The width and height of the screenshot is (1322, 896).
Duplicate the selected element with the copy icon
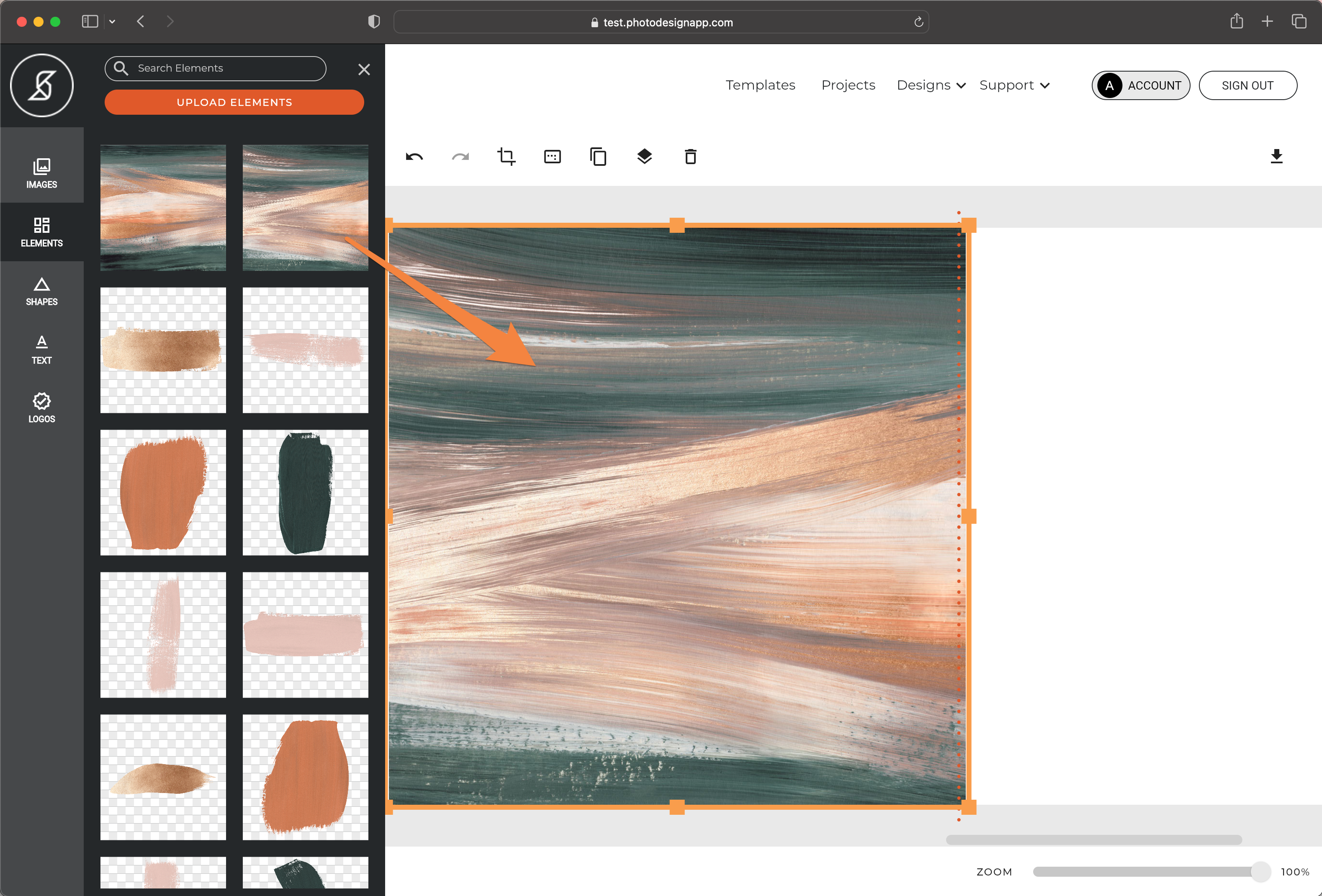599,157
